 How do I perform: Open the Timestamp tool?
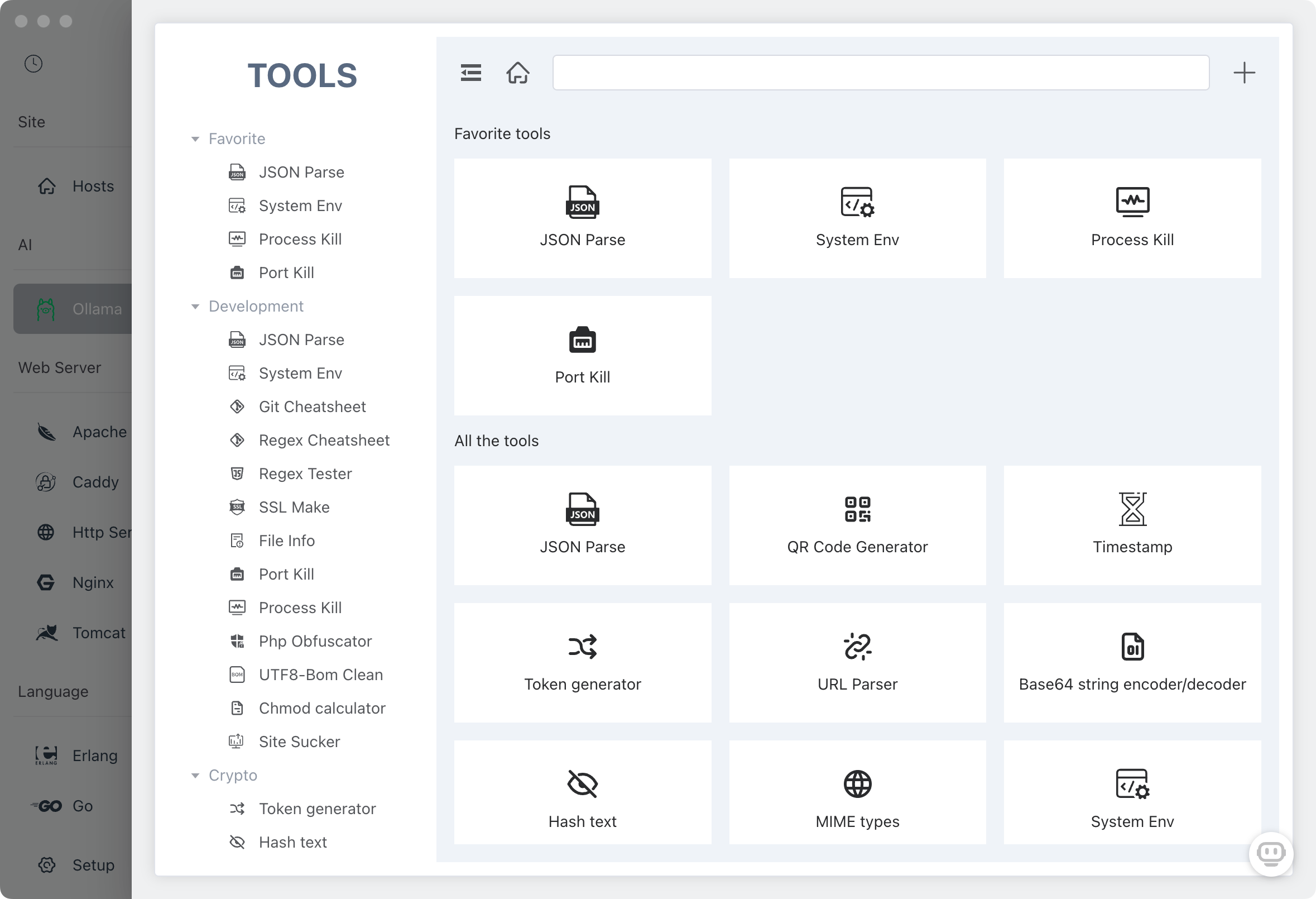pyautogui.click(x=1131, y=525)
